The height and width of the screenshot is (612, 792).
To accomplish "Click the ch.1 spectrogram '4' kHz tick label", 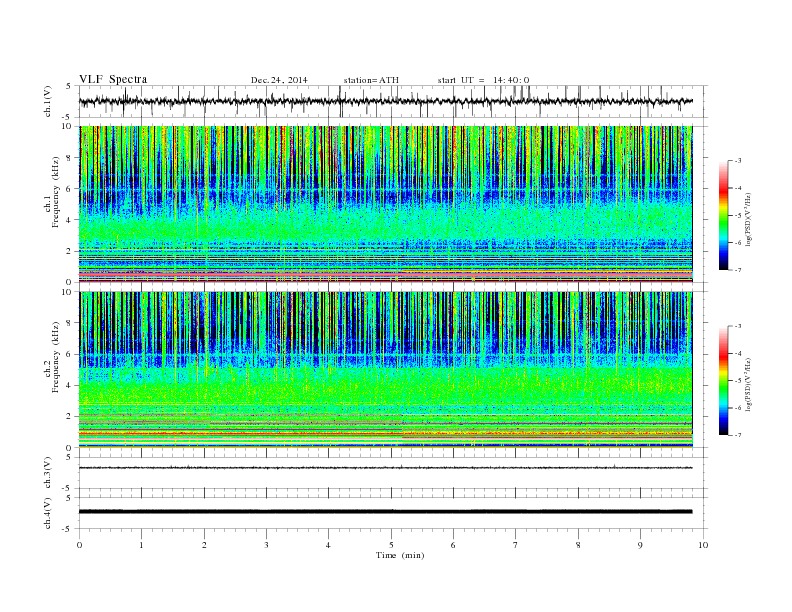I will point(69,220).
